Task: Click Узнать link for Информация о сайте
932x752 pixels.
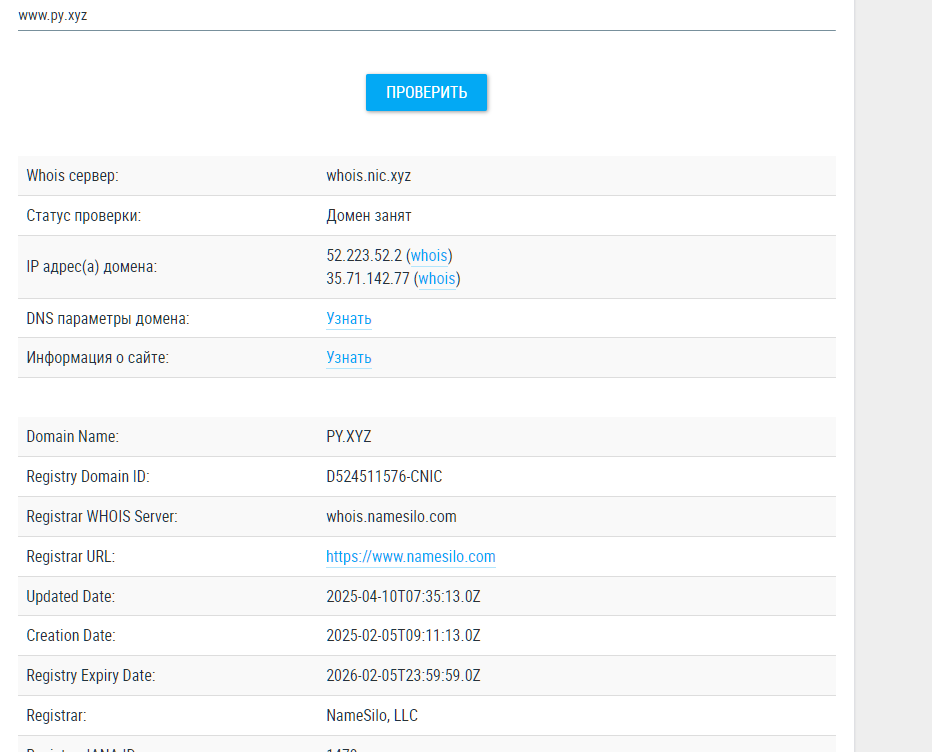Action: (x=349, y=358)
